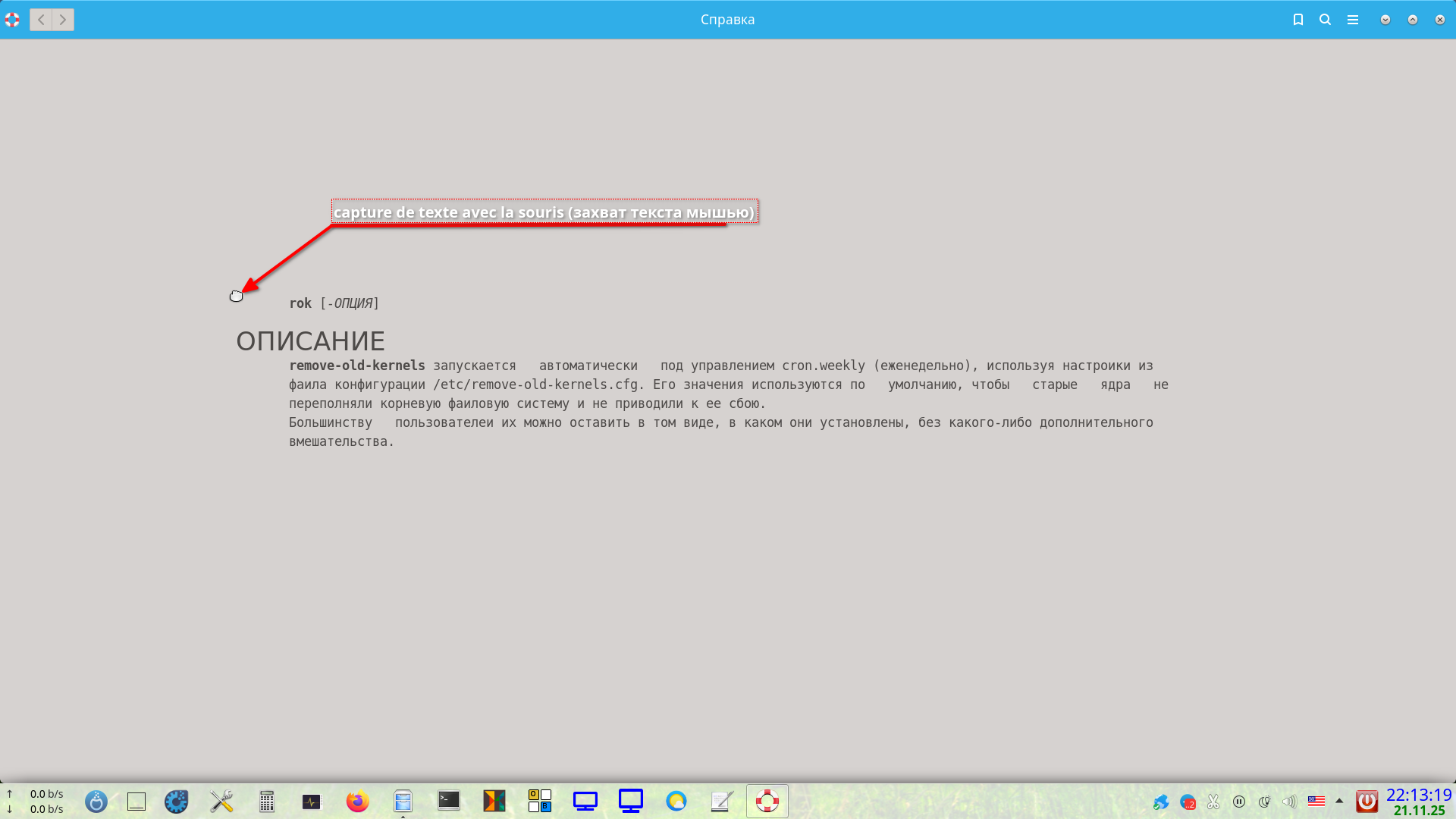
Task: Open the calculator from the taskbar
Action: (266, 802)
